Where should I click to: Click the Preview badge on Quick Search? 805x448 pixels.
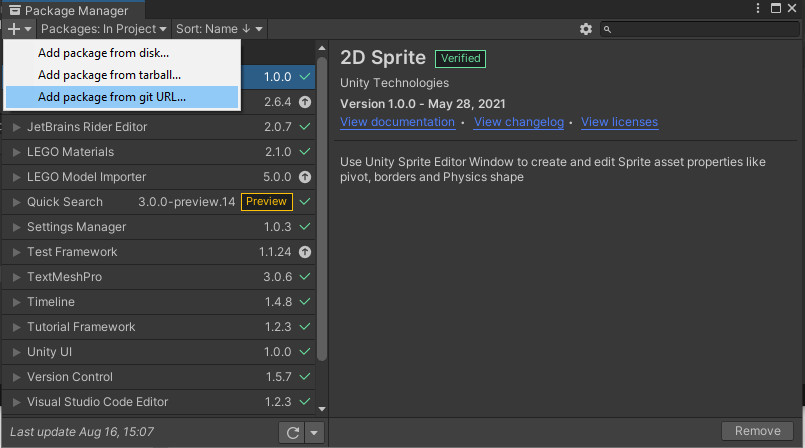(267, 202)
